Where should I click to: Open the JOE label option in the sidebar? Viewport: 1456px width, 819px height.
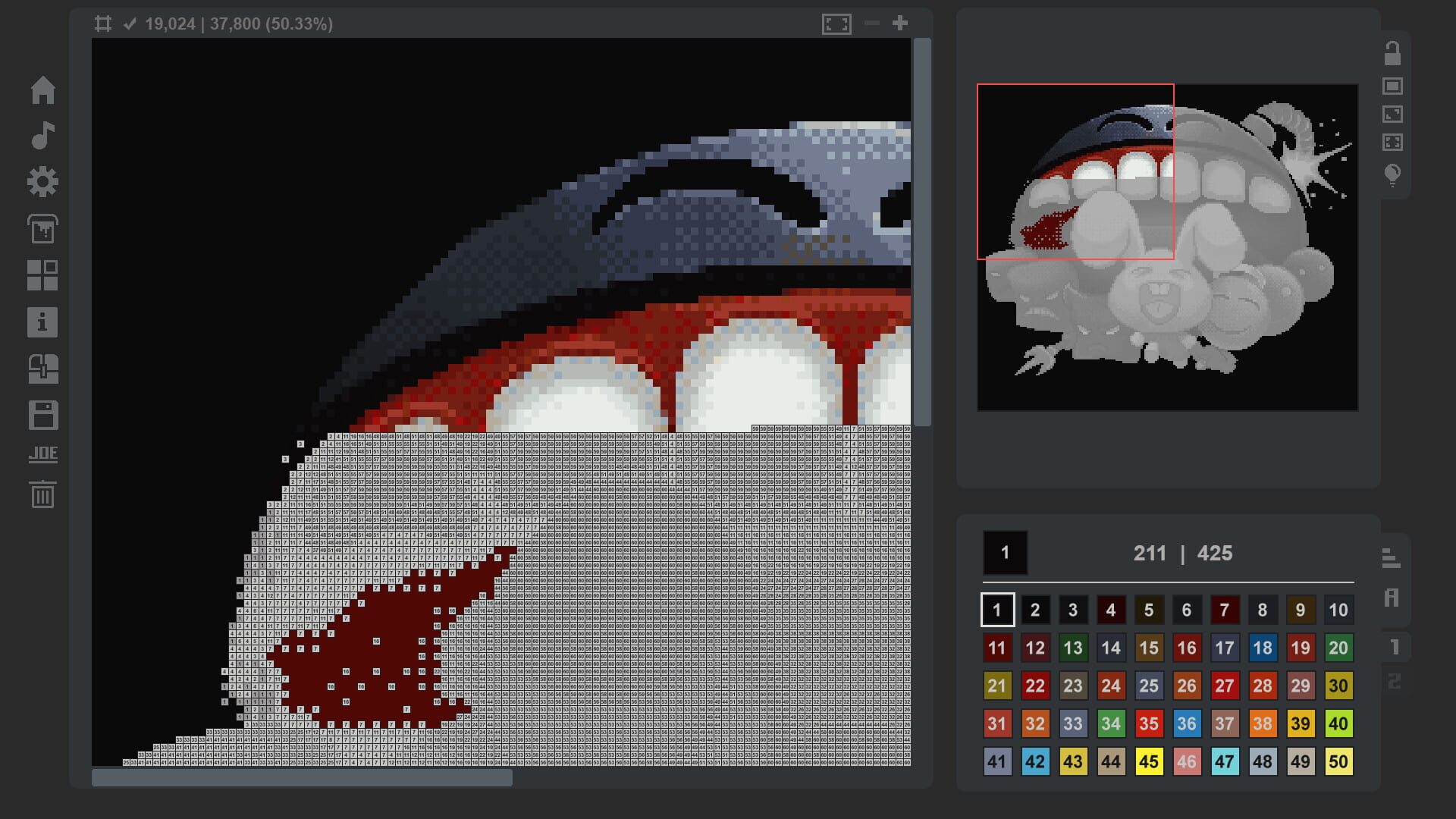(x=43, y=453)
